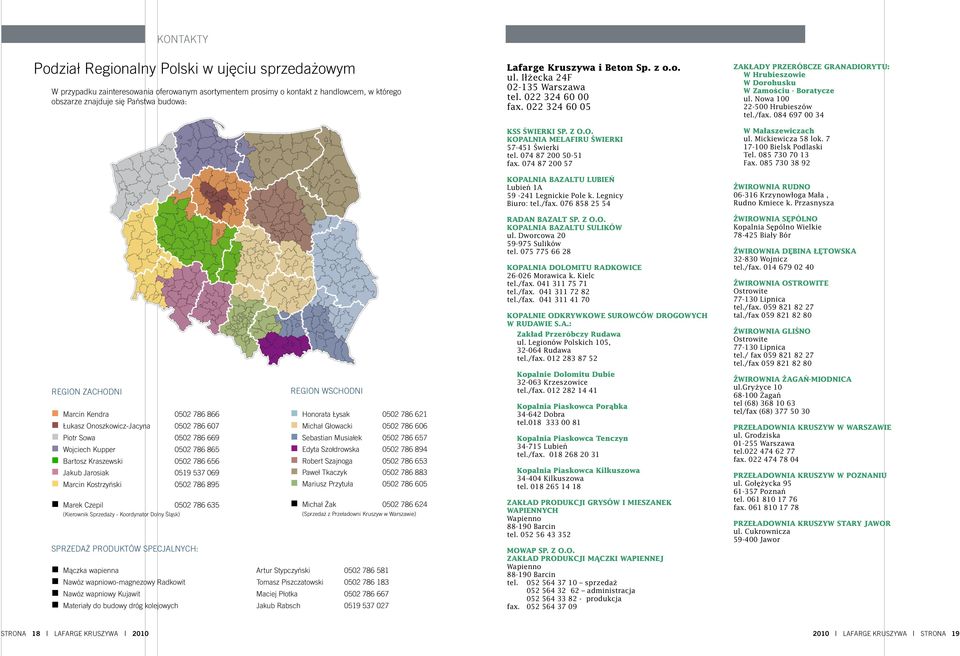This screenshot has width=960, height=656.
Task: Click the brown swatch beside Łukasz Onoszkowicz-Jacyna
Action: [x=55, y=426]
